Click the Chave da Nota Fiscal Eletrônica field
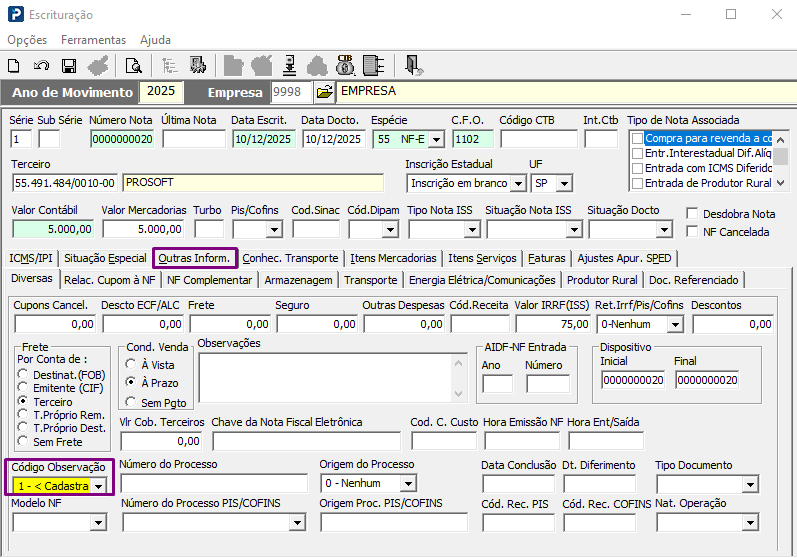797x558 pixels. pos(305,441)
